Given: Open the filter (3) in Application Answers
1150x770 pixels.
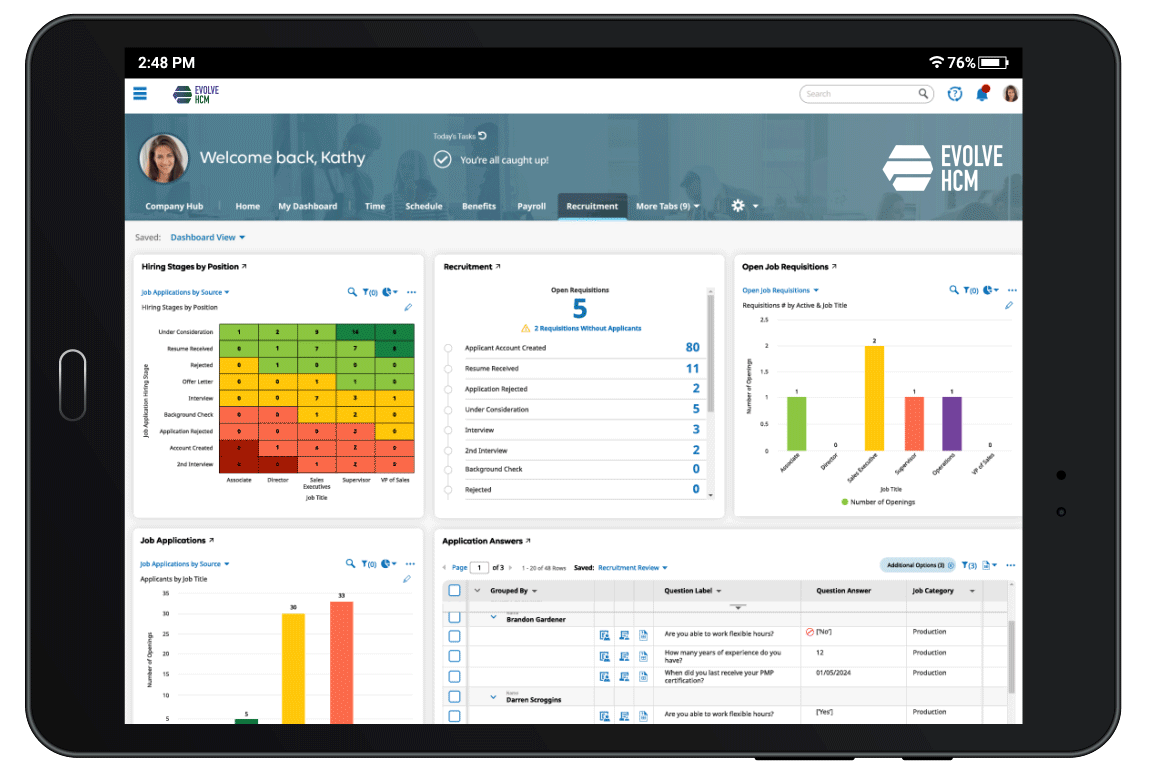Looking at the screenshot, I should pyautogui.click(x=969, y=565).
